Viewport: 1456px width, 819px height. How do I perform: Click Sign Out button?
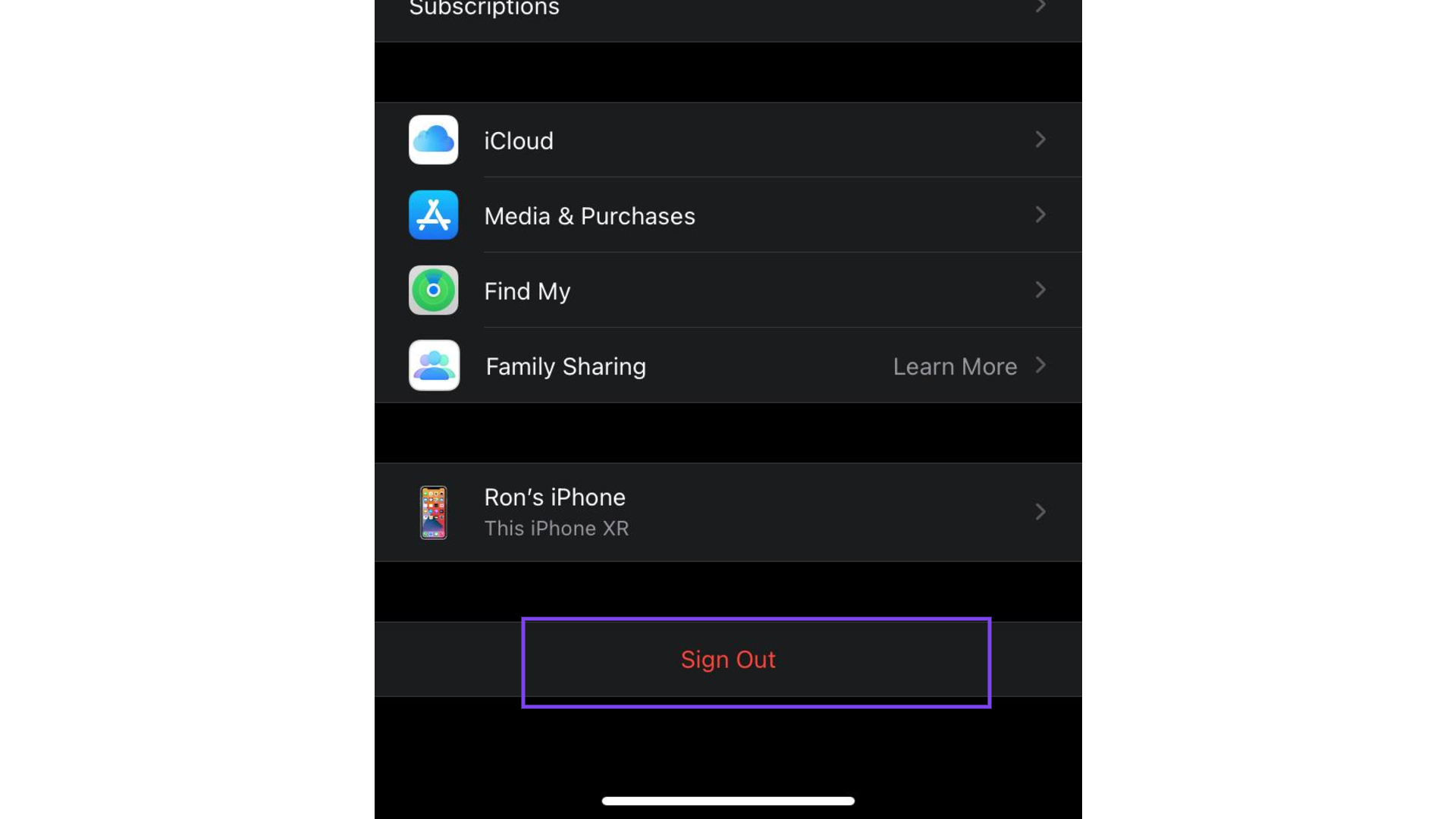click(727, 659)
